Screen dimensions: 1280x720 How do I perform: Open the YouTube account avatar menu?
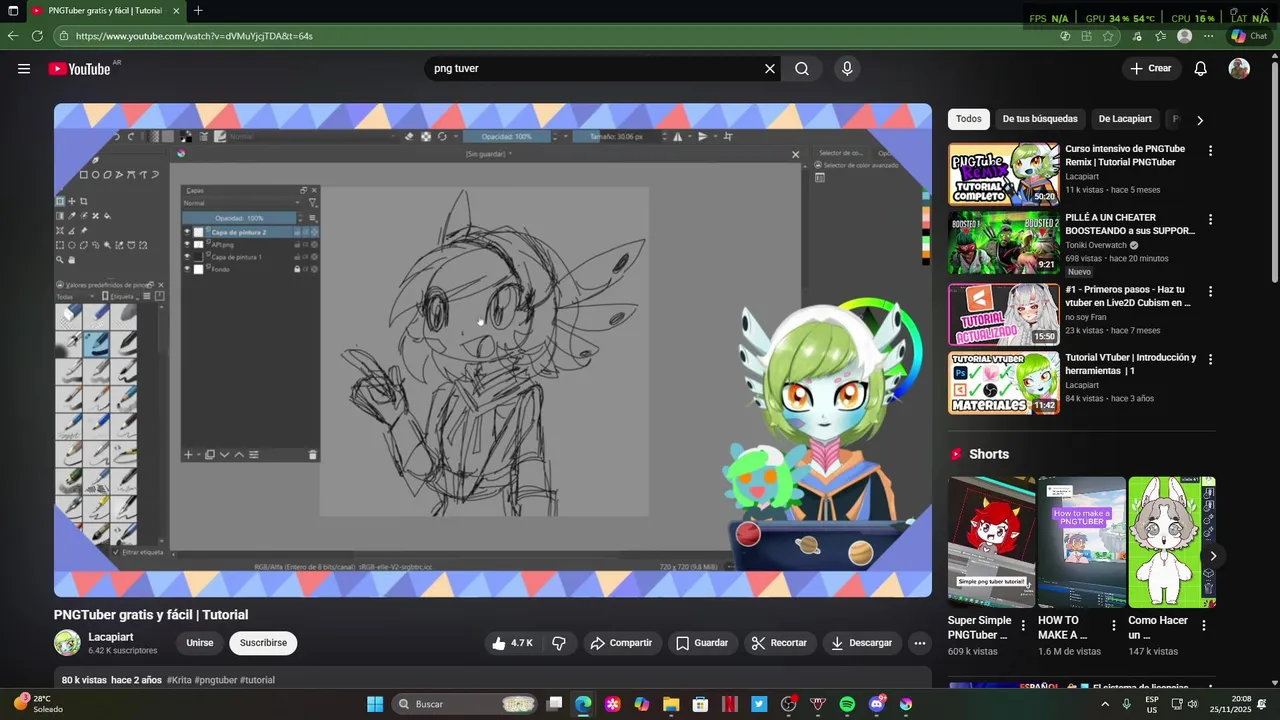1239,69
